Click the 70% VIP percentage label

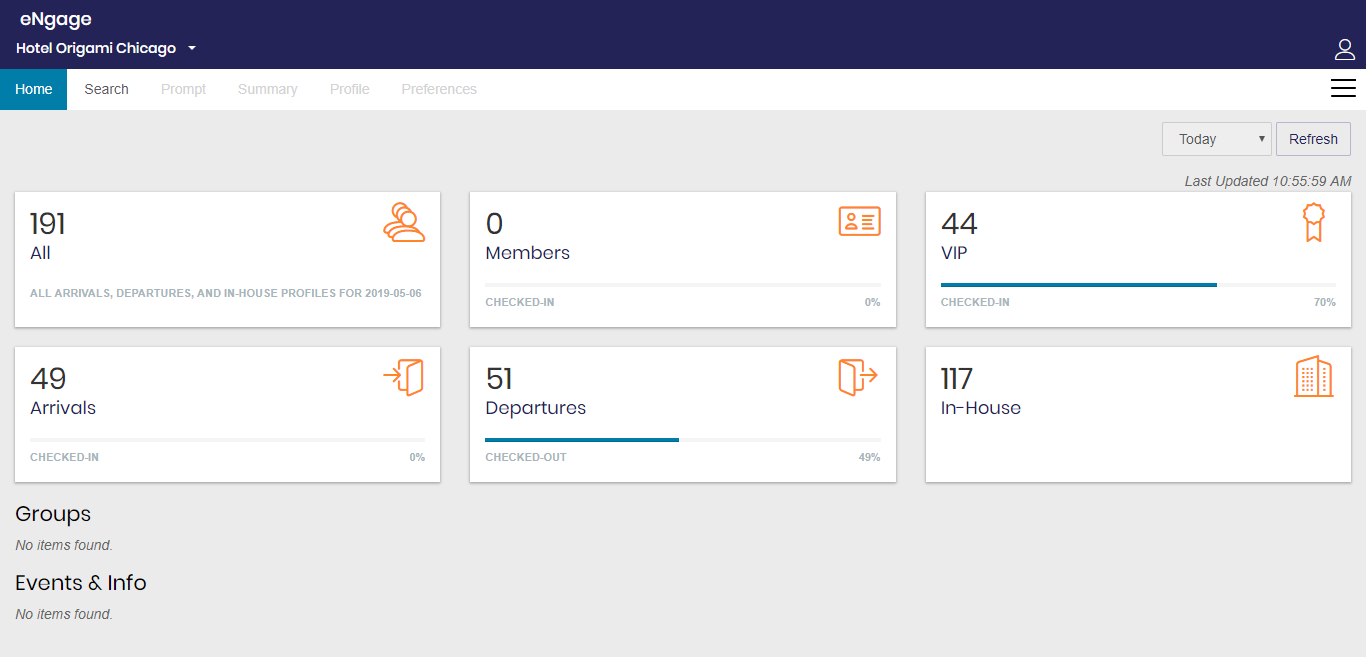pos(1324,302)
